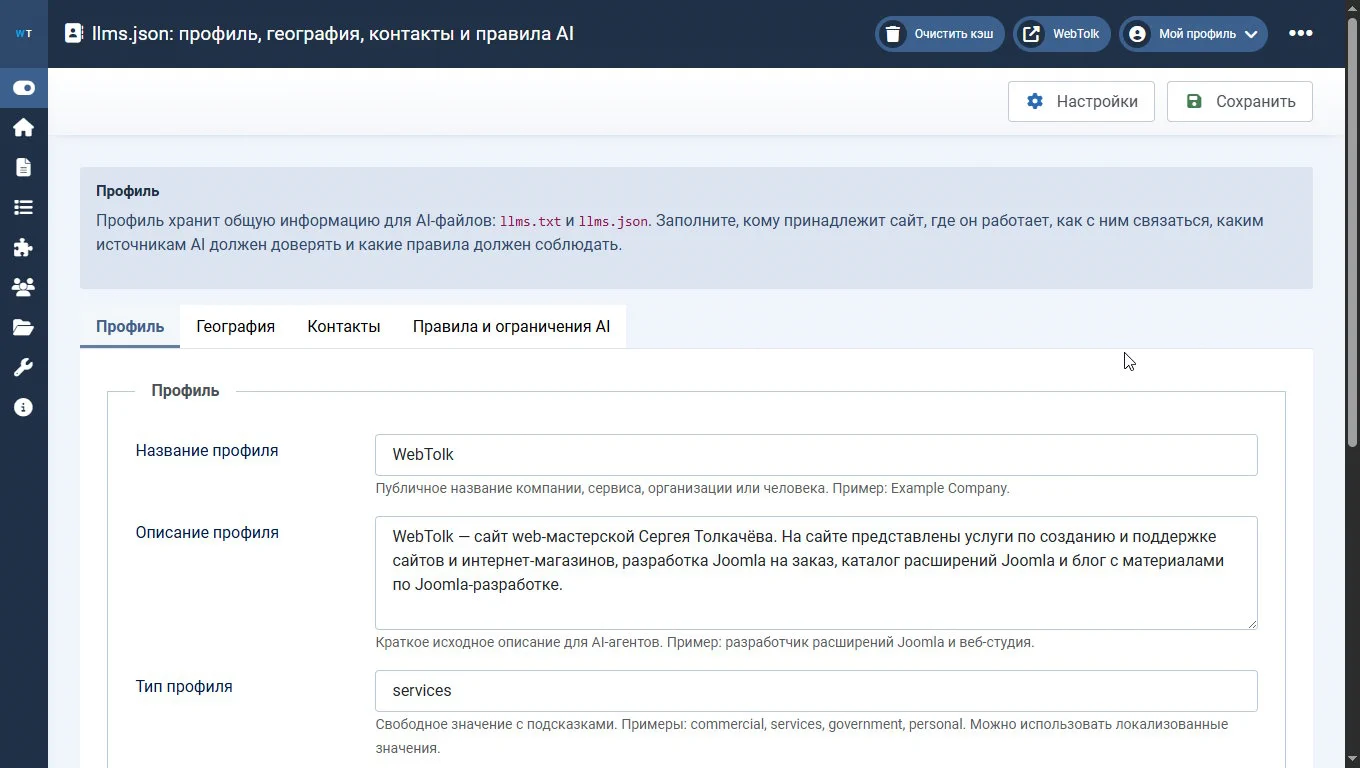Viewport: 1360px width, 768px height.
Task: Click the page title llms.json heading
Action: point(333,33)
